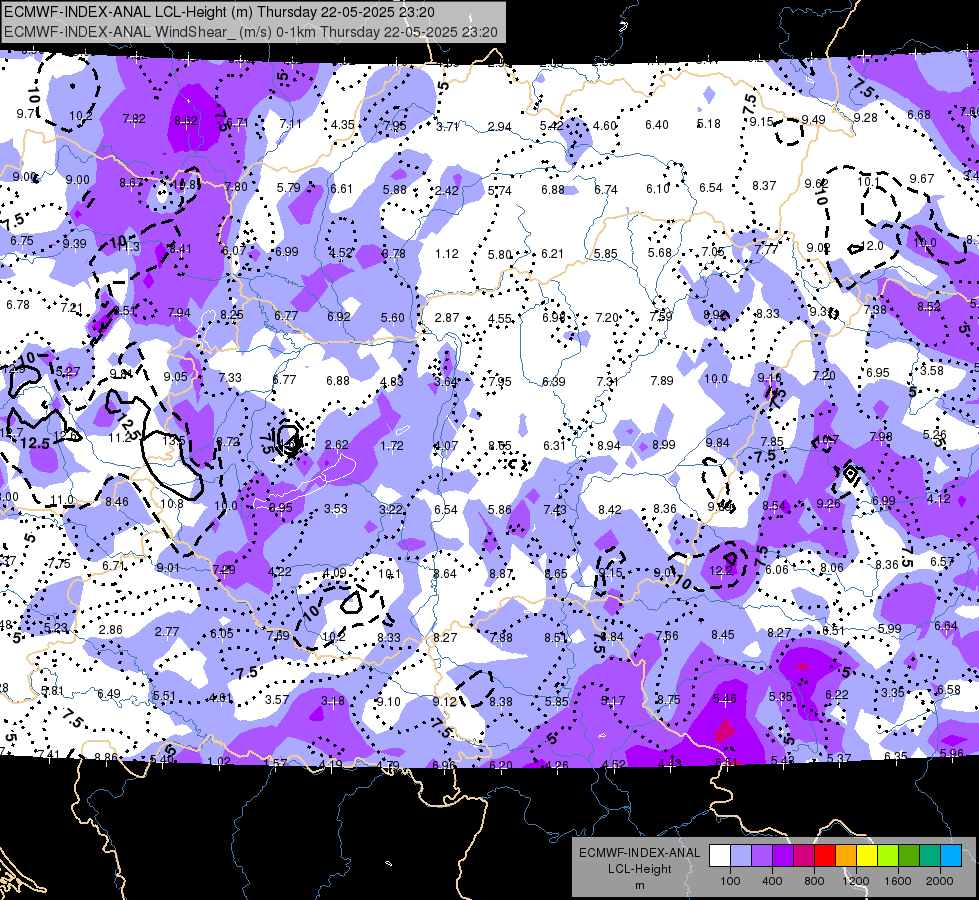
Task: Click the LCL-Height title line at top
Action: [x=219, y=12]
